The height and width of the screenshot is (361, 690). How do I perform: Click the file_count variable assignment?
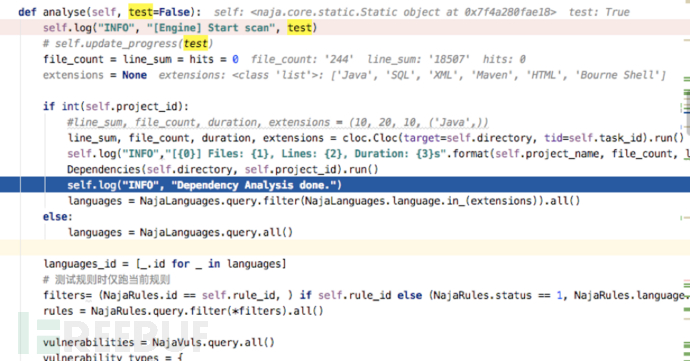point(73,59)
